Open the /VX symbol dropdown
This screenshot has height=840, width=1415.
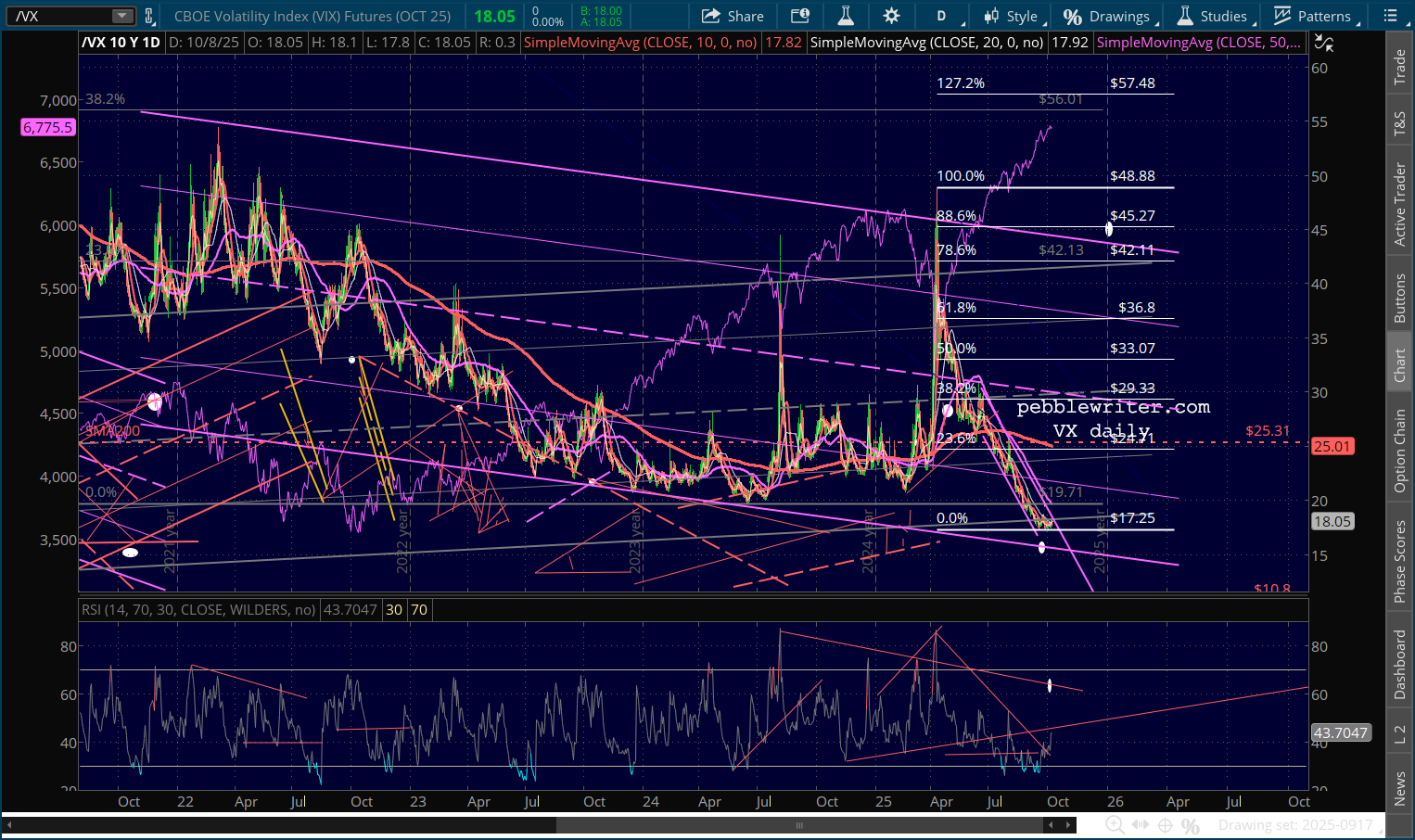click(x=122, y=16)
